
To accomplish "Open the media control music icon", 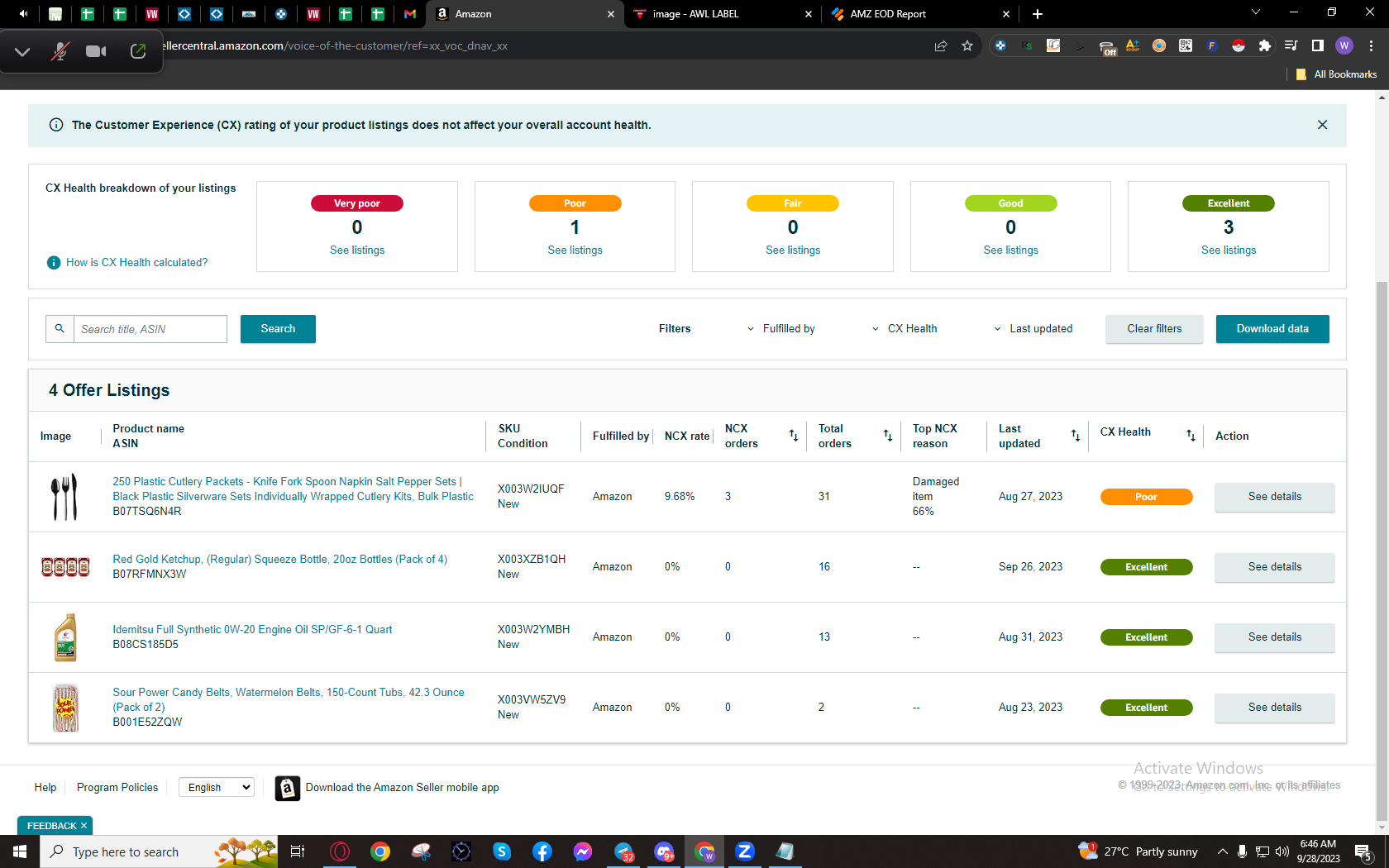I will click(1291, 46).
